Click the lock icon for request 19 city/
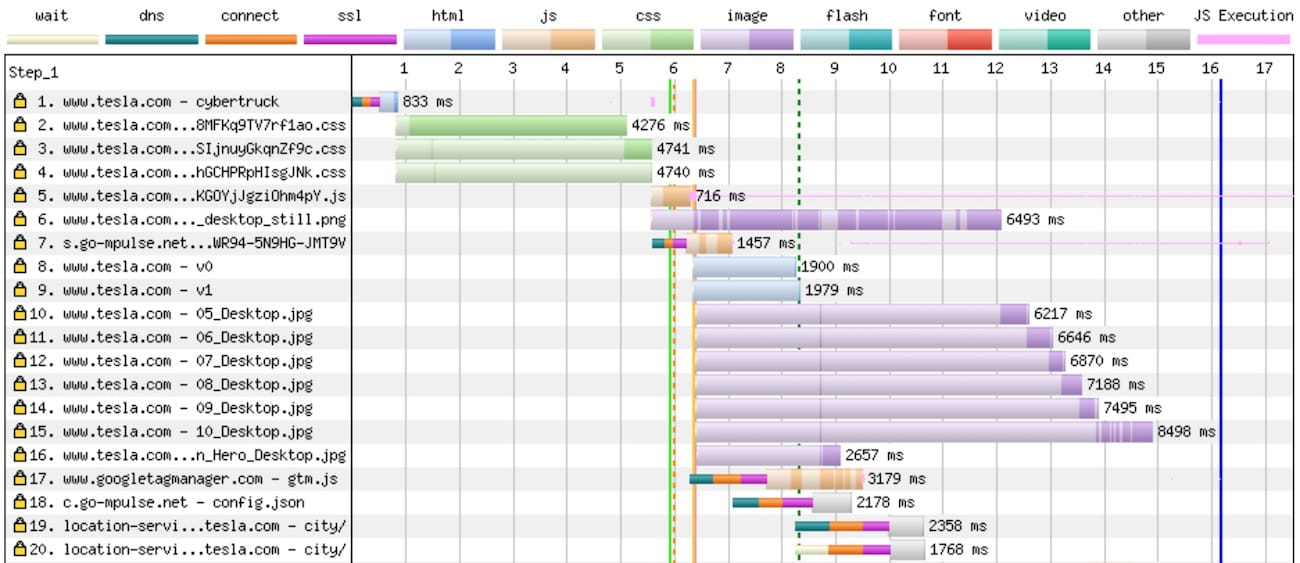Screen dimensions: 1300x563 pyautogui.click(x=19, y=526)
